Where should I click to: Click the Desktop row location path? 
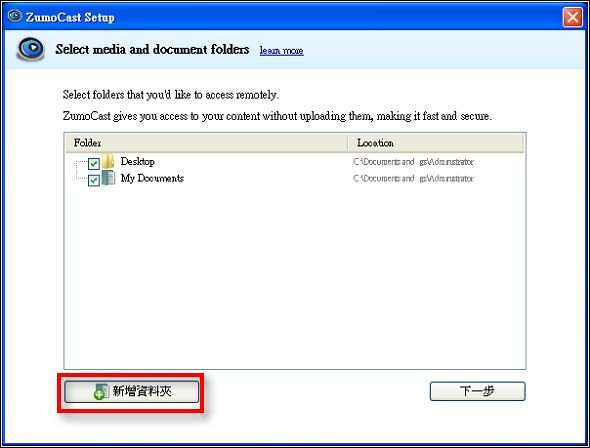413,162
